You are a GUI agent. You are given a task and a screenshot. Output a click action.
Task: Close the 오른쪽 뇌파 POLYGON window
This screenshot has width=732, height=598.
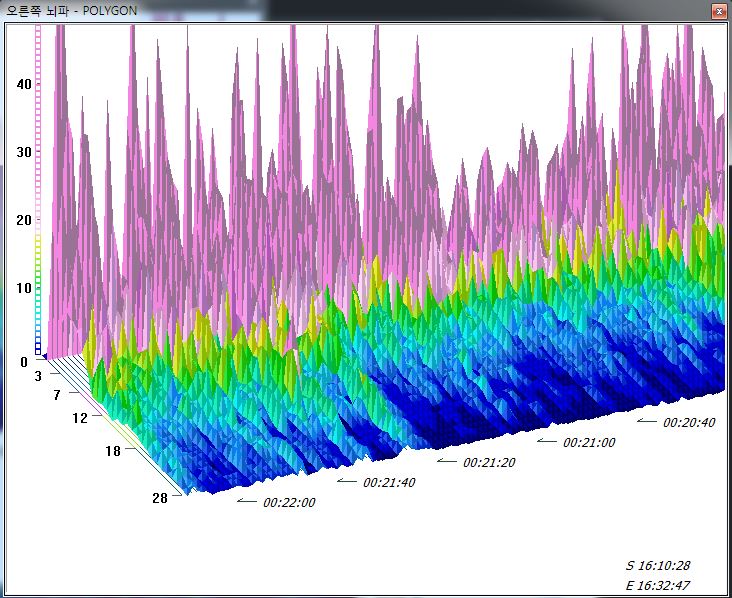(718, 12)
